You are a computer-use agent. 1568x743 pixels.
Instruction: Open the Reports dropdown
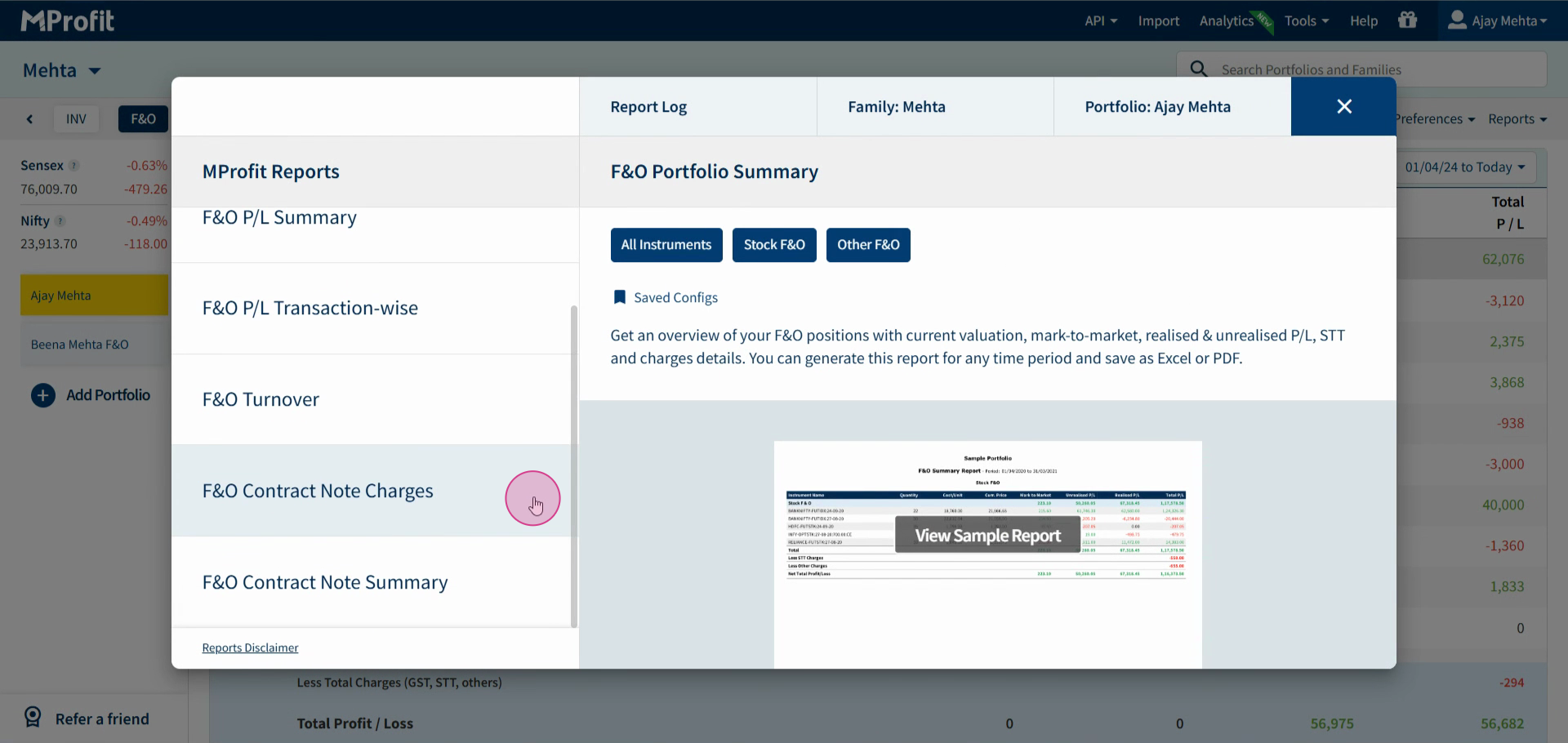point(1517,119)
